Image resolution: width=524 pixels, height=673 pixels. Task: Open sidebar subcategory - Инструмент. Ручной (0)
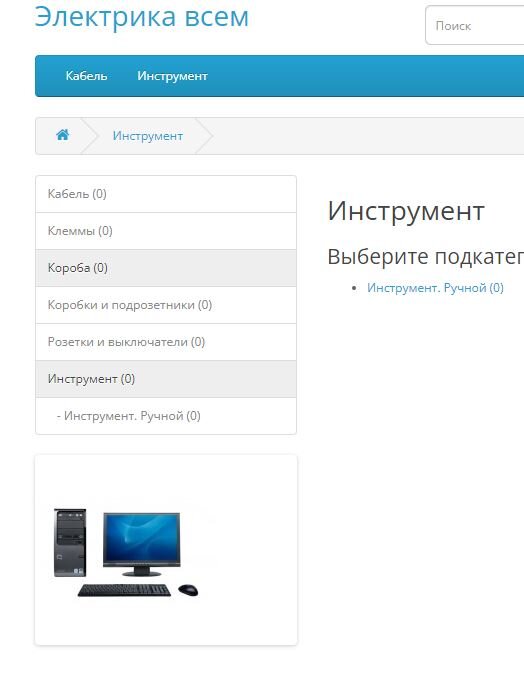click(166, 416)
